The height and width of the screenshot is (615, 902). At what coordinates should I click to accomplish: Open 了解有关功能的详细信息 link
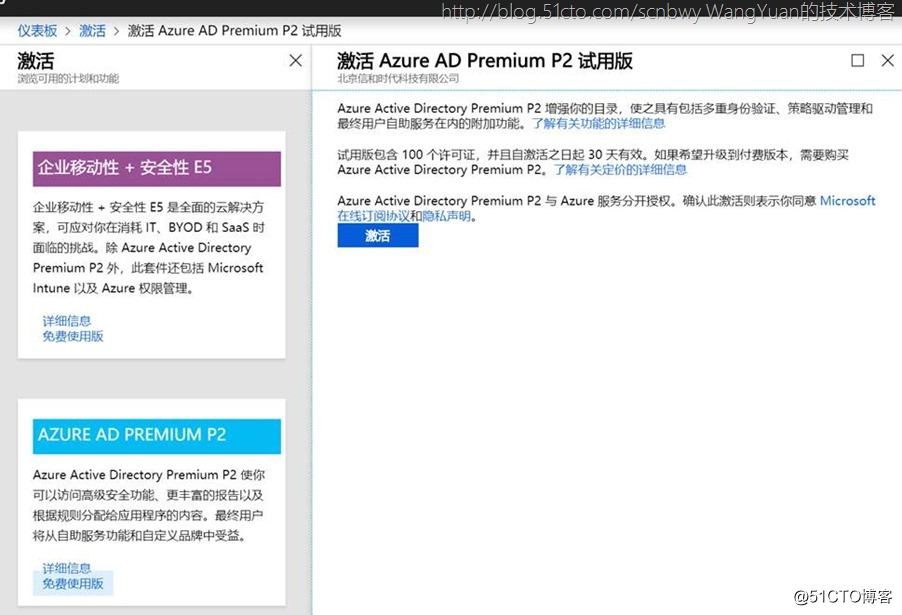[598, 123]
